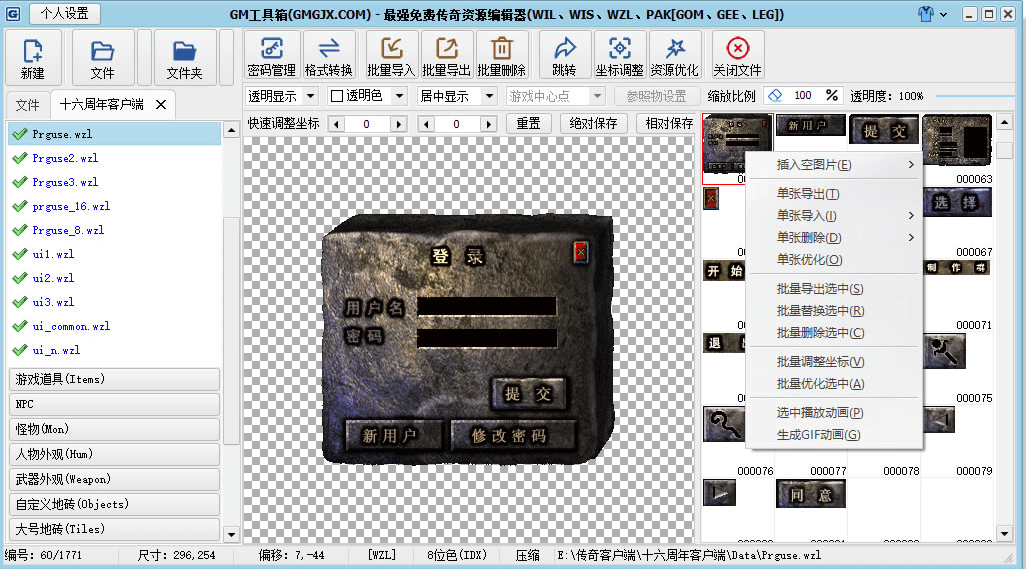The width and height of the screenshot is (1026, 569).
Task: Toggle the green checkmark beside ui1.wzl
Action: pos(19,254)
